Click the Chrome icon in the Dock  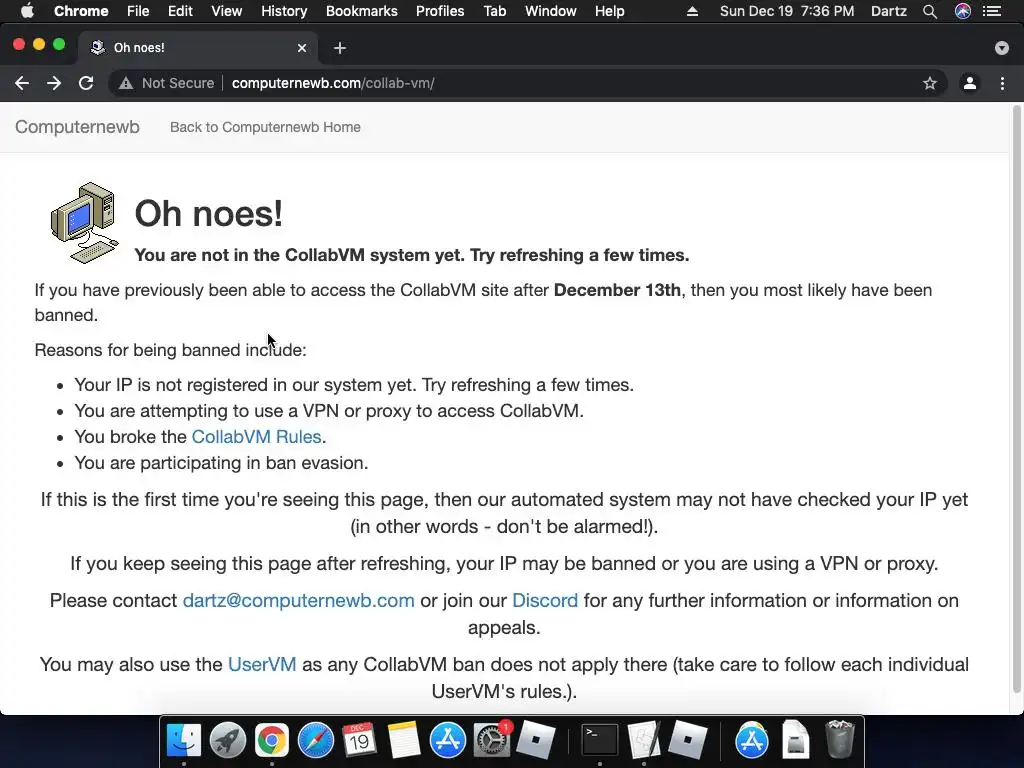(272, 740)
